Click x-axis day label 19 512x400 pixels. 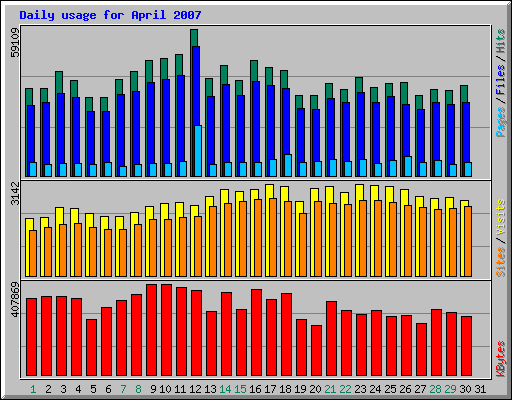click(300, 389)
